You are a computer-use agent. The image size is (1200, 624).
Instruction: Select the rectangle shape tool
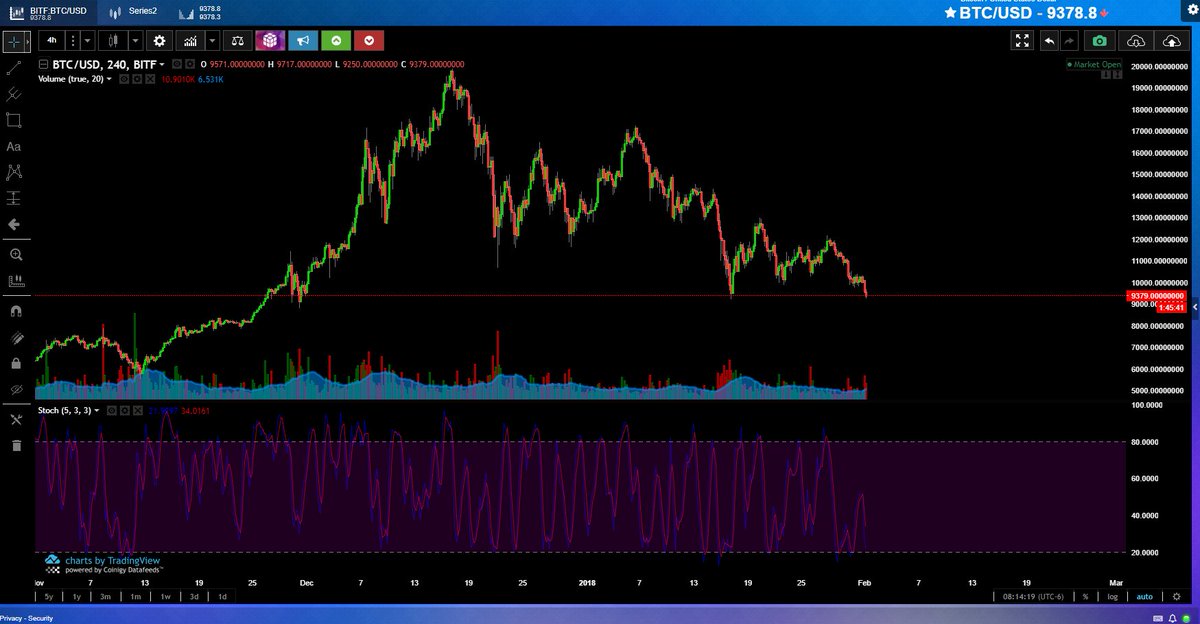point(14,120)
